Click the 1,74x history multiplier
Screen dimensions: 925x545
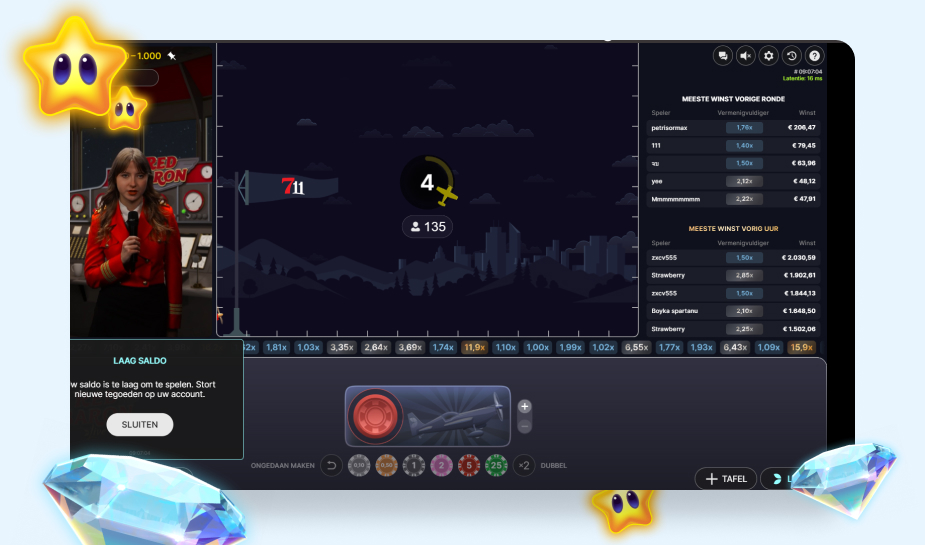pyautogui.click(x=443, y=347)
